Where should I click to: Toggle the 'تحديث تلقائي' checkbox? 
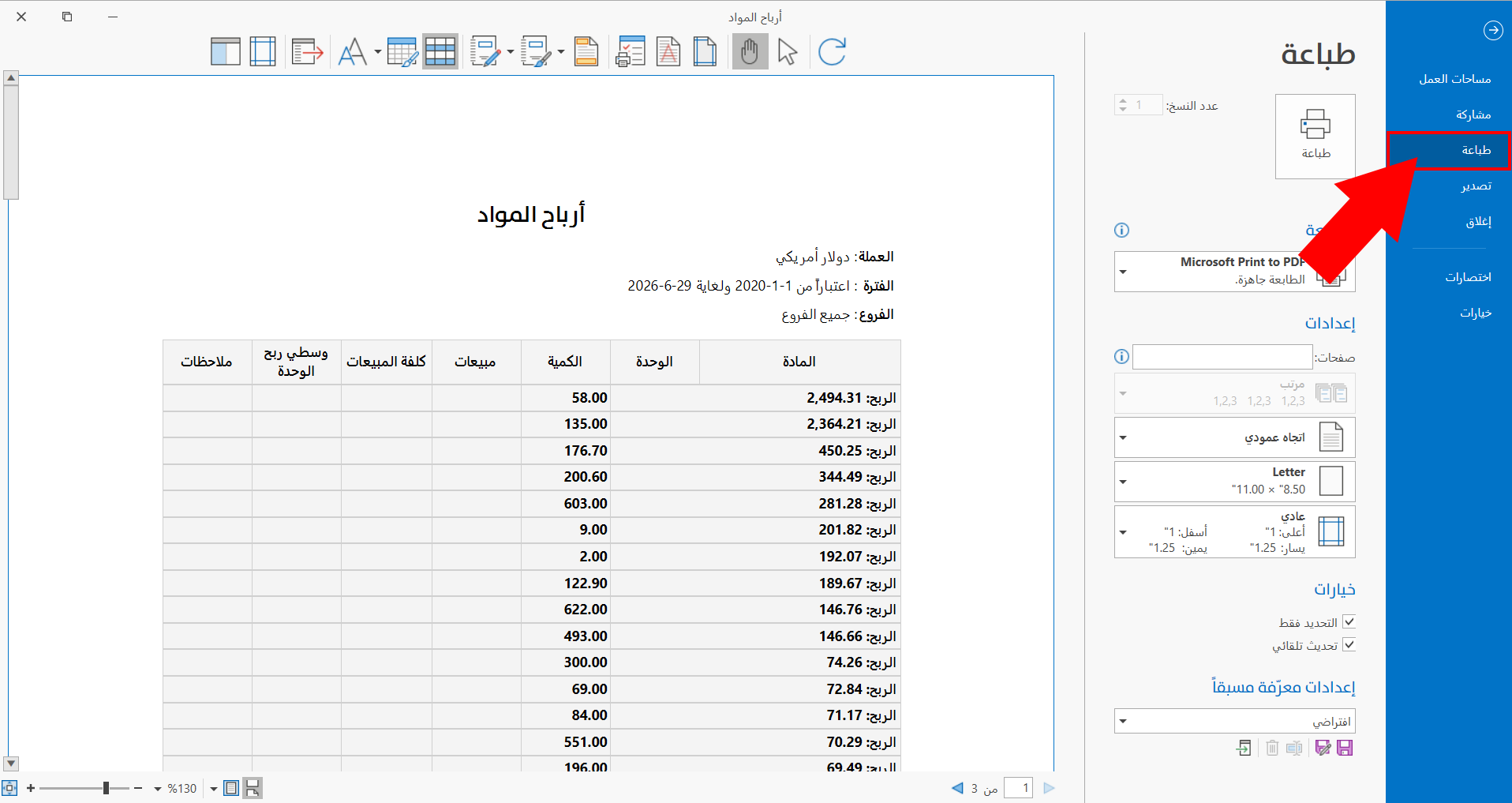1349,644
